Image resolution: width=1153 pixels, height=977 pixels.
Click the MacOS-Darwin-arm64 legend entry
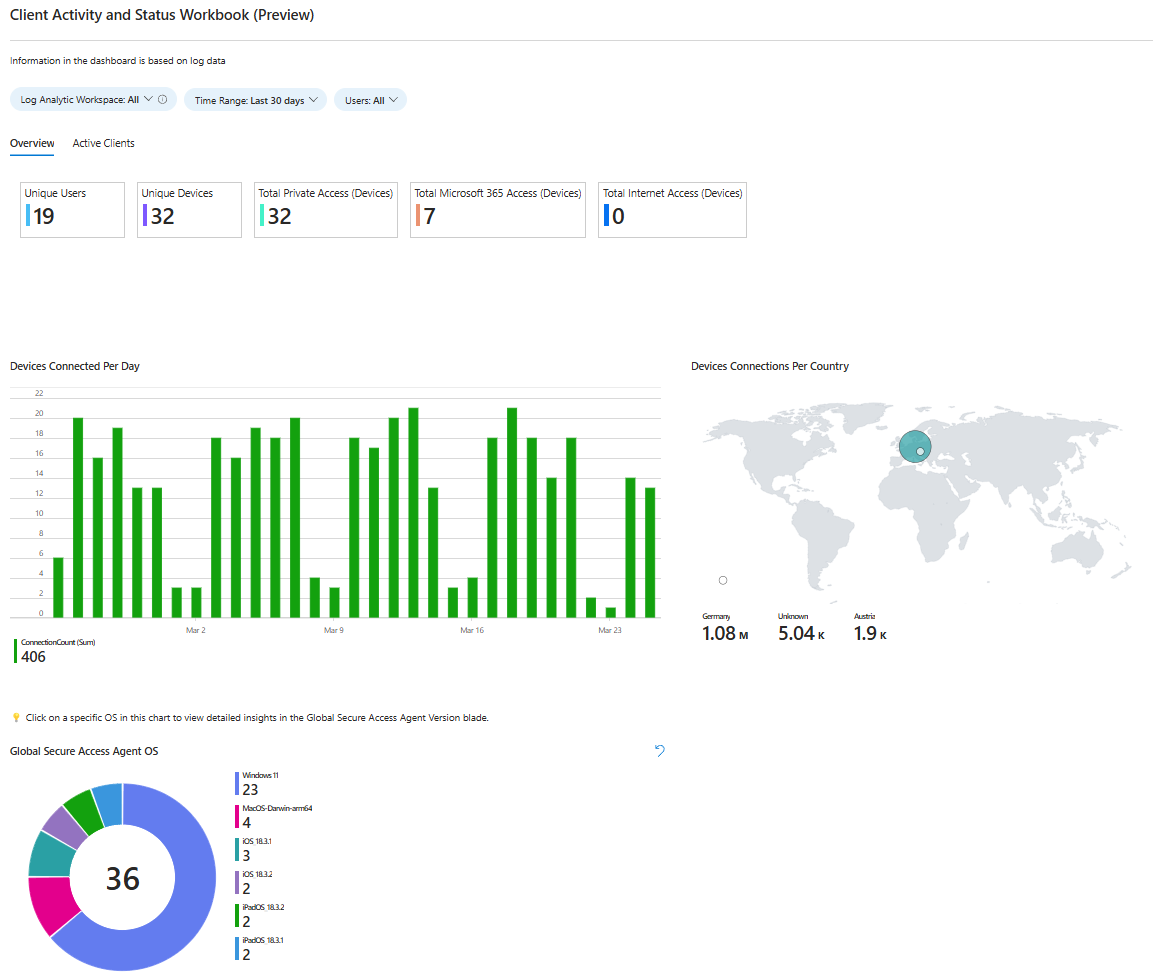[276, 812]
